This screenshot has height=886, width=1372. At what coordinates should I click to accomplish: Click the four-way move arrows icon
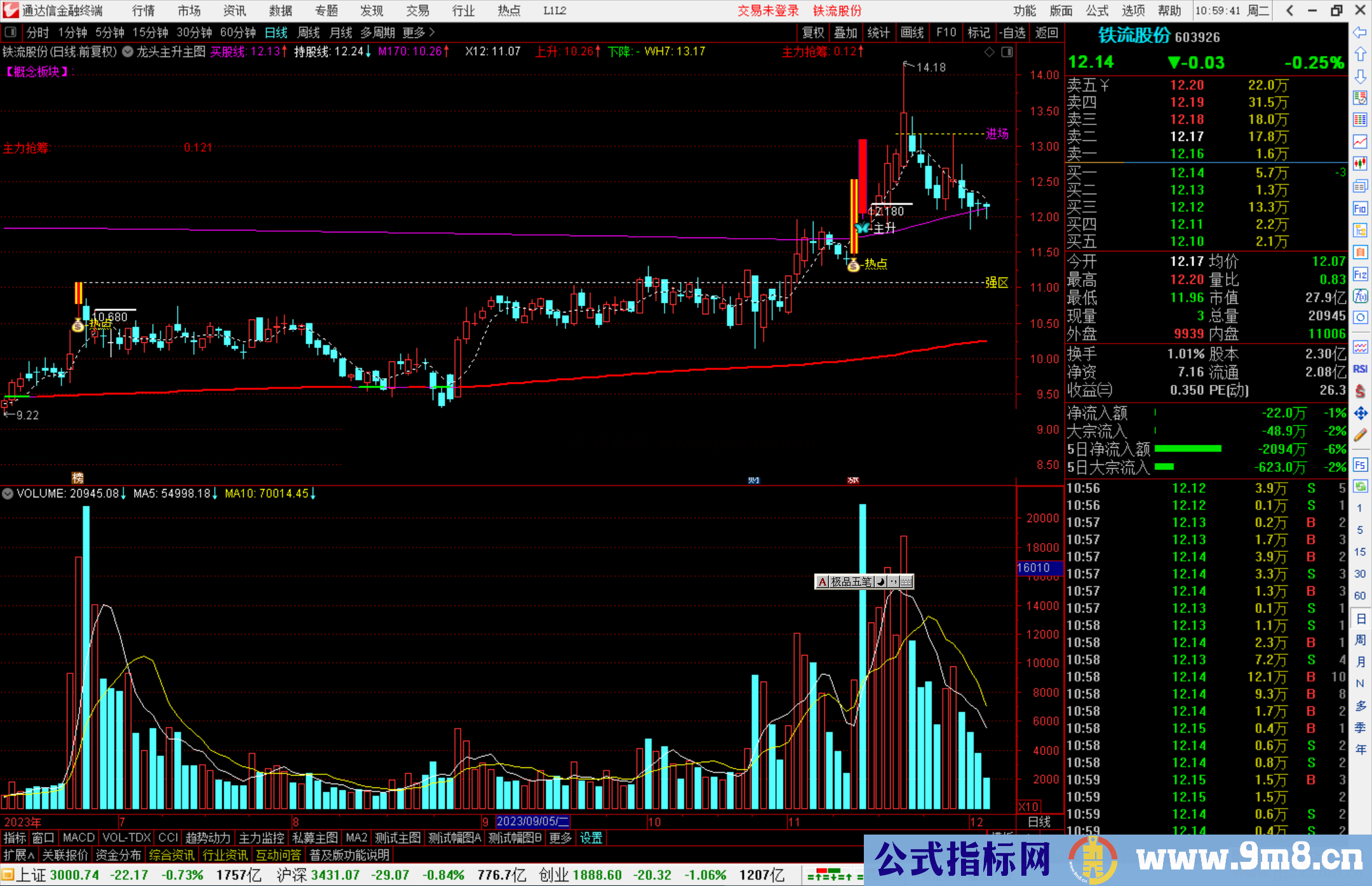click(x=1360, y=413)
